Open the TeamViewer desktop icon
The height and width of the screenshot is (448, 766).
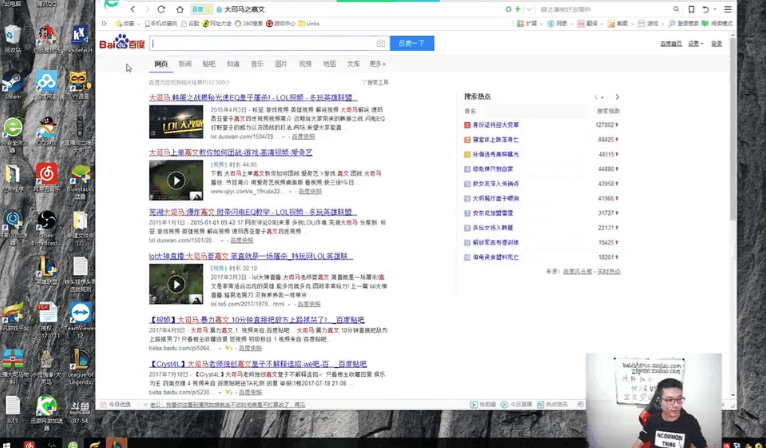(x=80, y=319)
